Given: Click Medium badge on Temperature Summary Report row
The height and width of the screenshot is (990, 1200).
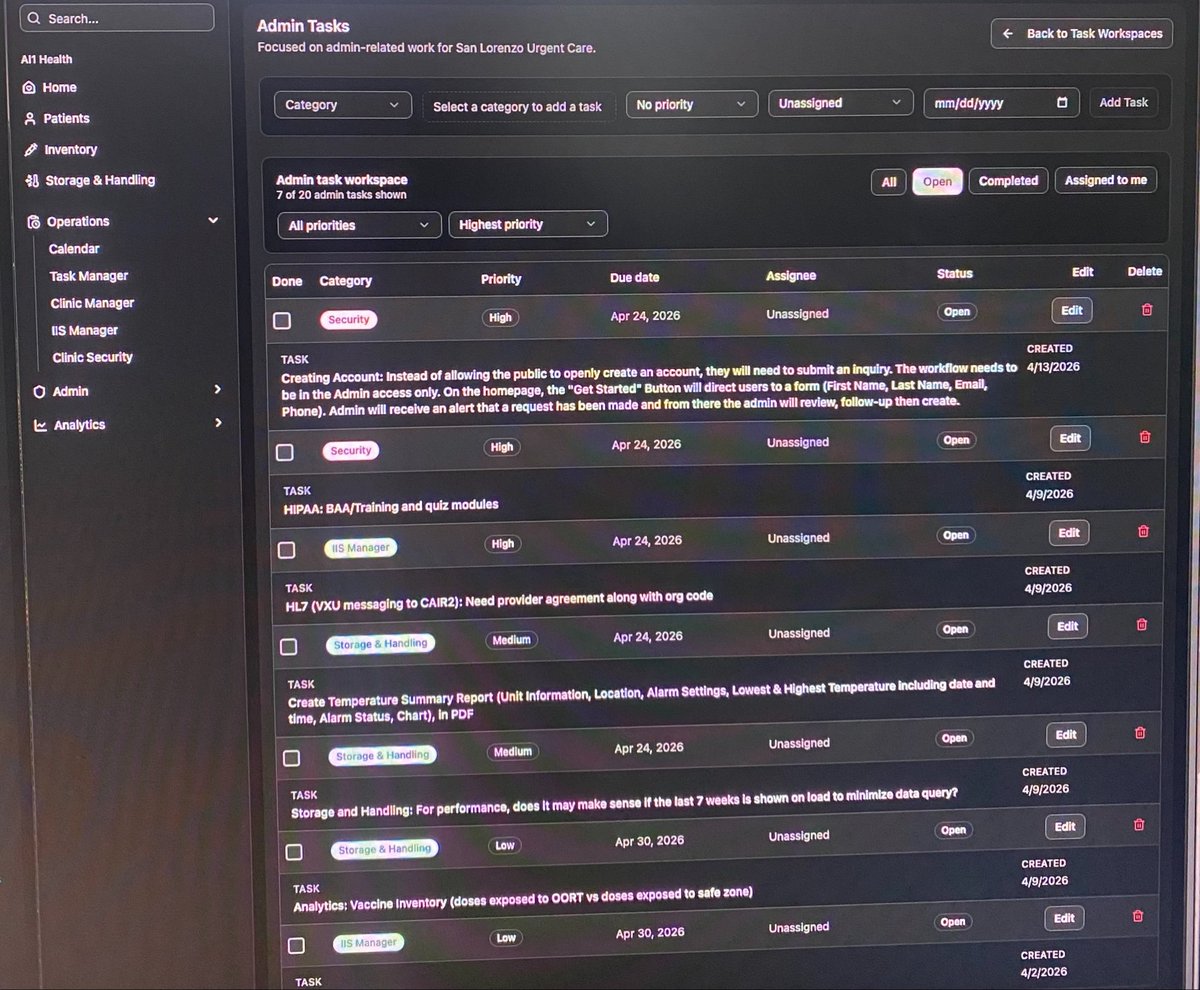Looking at the screenshot, I should pyautogui.click(x=511, y=639).
